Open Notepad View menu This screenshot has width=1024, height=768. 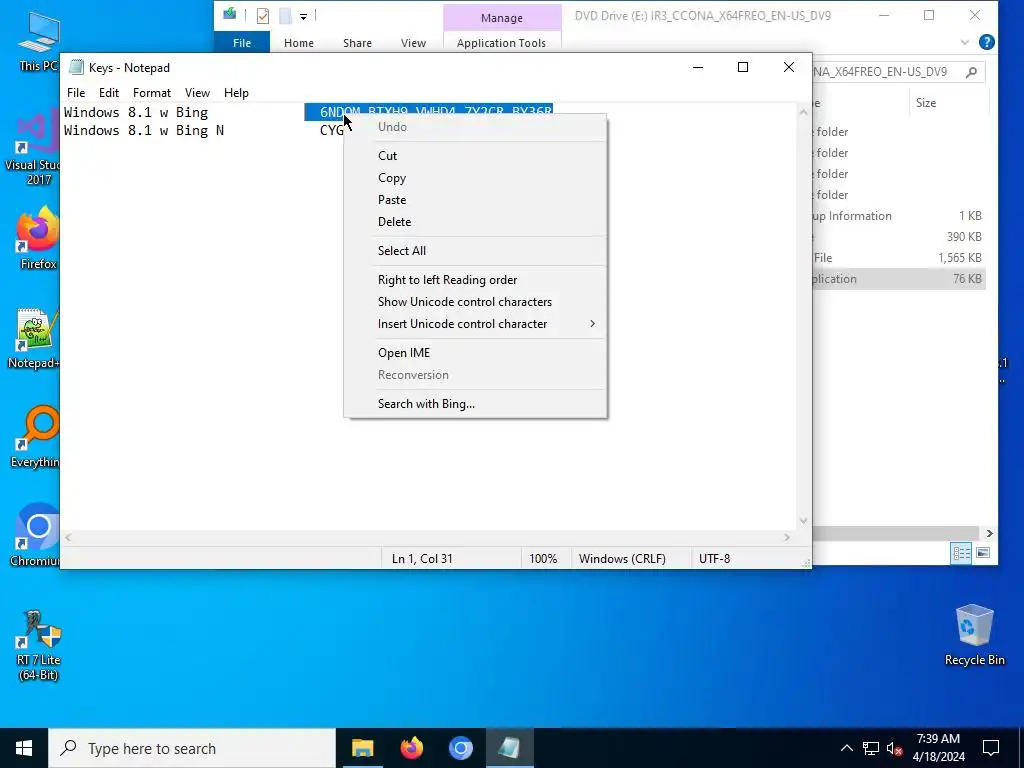[197, 93]
